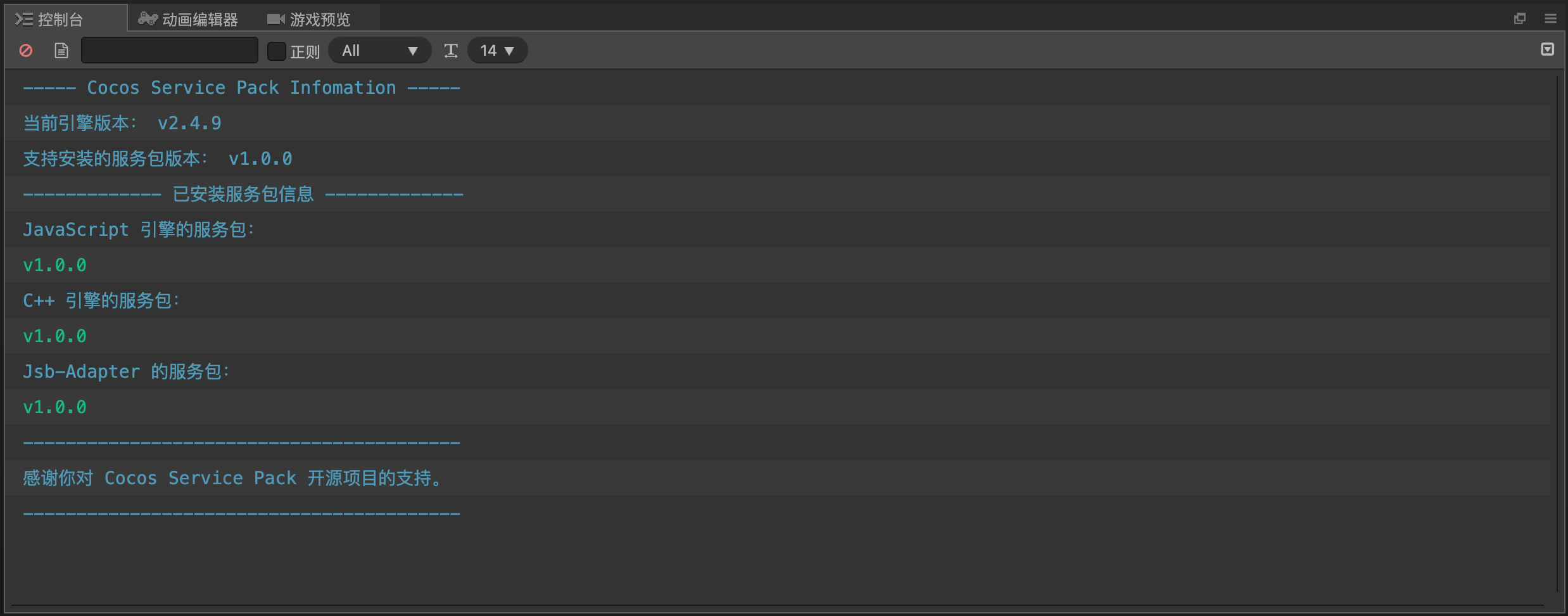
Task: Focus the console filter text field
Action: [x=170, y=51]
